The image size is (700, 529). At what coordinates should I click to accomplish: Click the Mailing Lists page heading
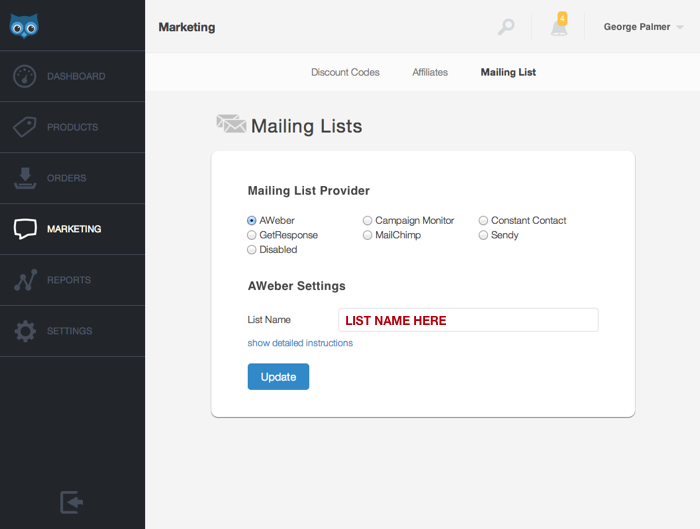click(x=306, y=126)
